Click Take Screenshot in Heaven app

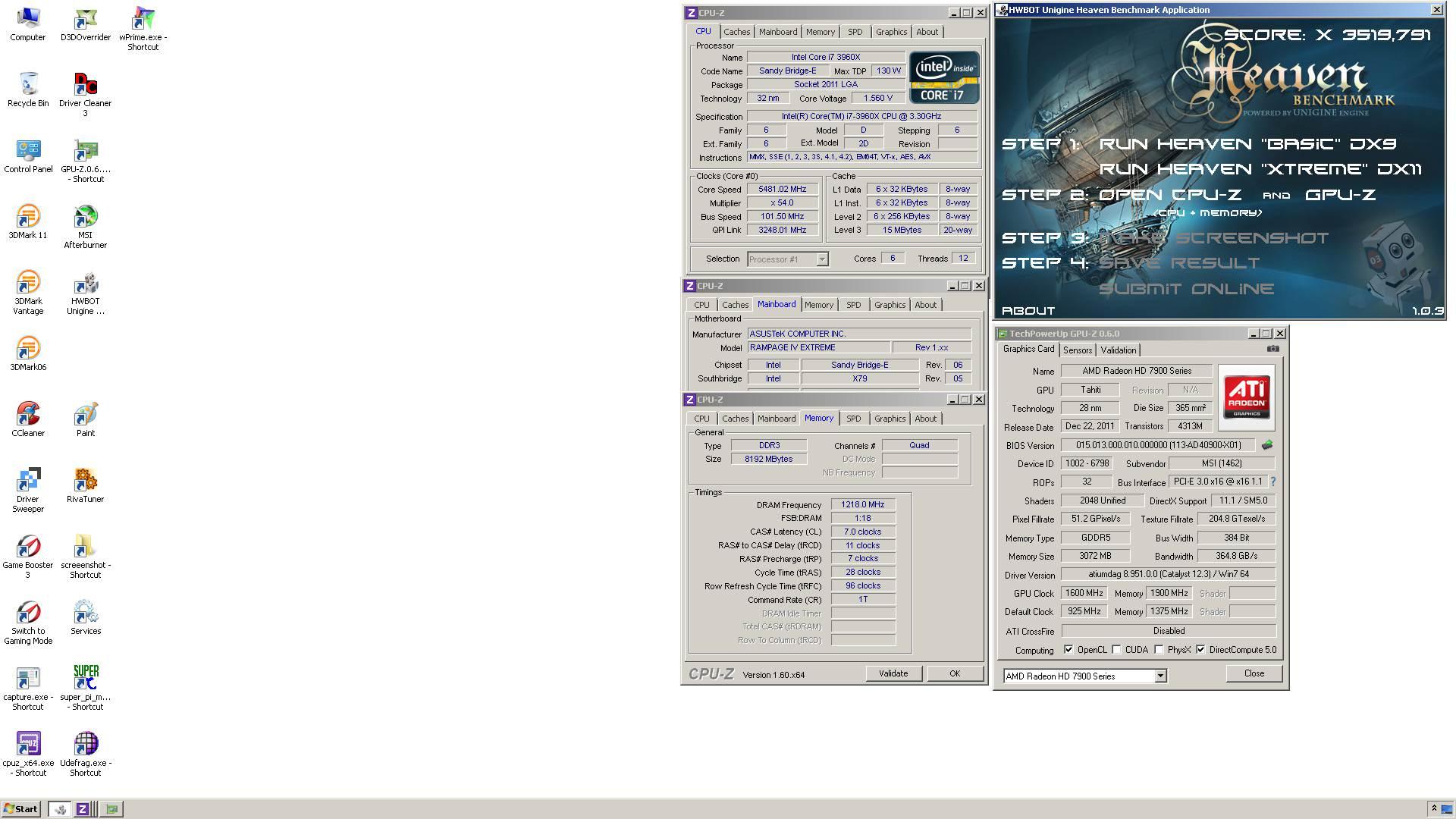[x=1213, y=238]
